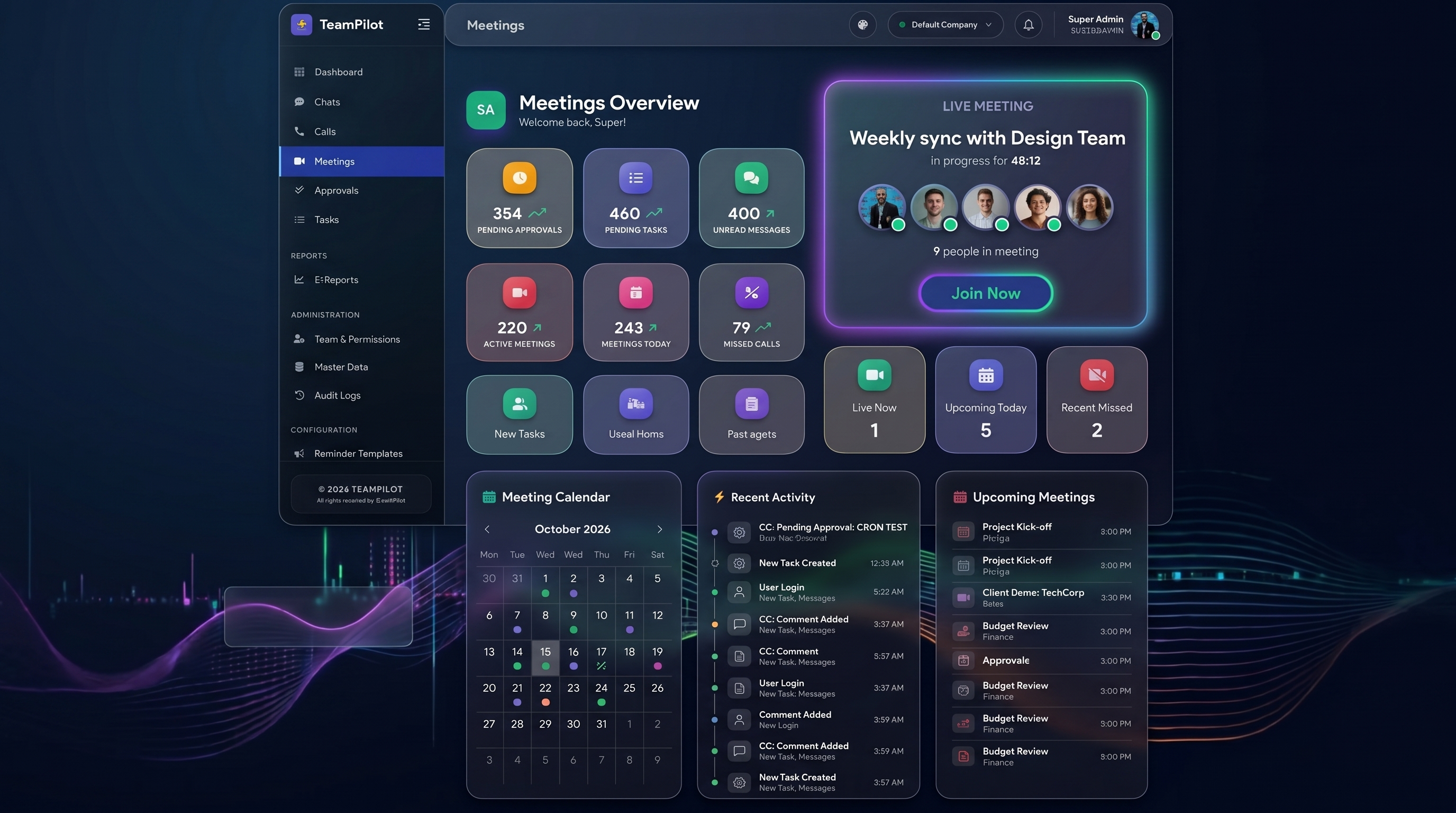Open the theme palette icon in the header
Viewport: 1456px width, 813px height.
click(862, 25)
